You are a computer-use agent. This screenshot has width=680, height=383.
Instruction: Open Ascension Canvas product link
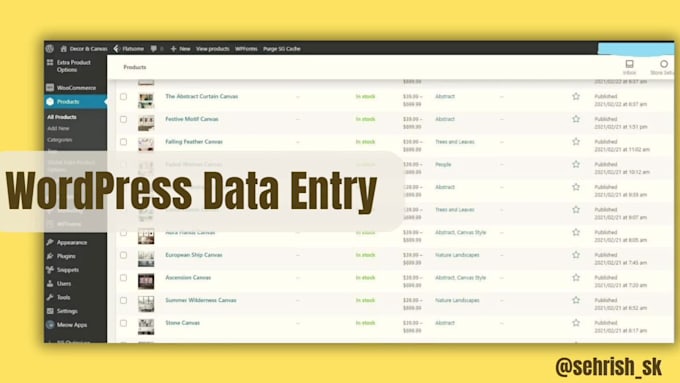click(x=188, y=278)
